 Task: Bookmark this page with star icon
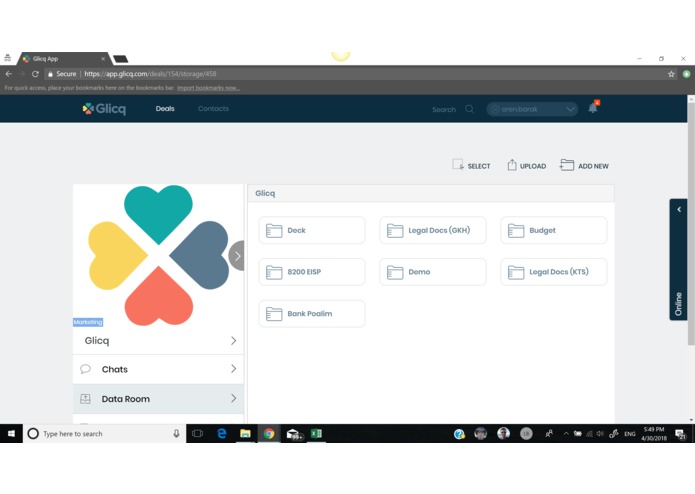pyautogui.click(x=671, y=74)
